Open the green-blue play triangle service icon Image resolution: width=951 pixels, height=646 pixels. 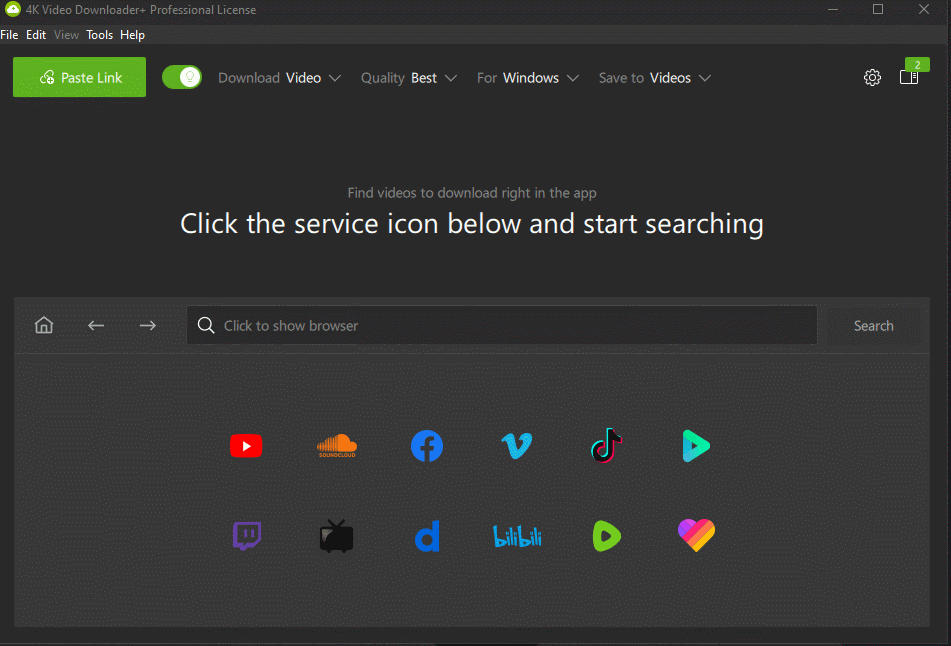(x=696, y=446)
